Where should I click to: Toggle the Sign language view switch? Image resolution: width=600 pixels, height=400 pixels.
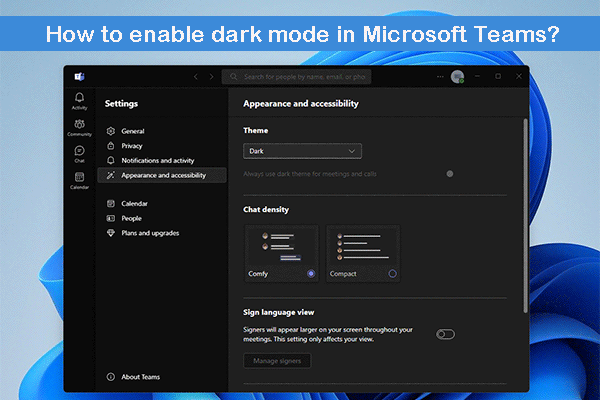pos(445,334)
